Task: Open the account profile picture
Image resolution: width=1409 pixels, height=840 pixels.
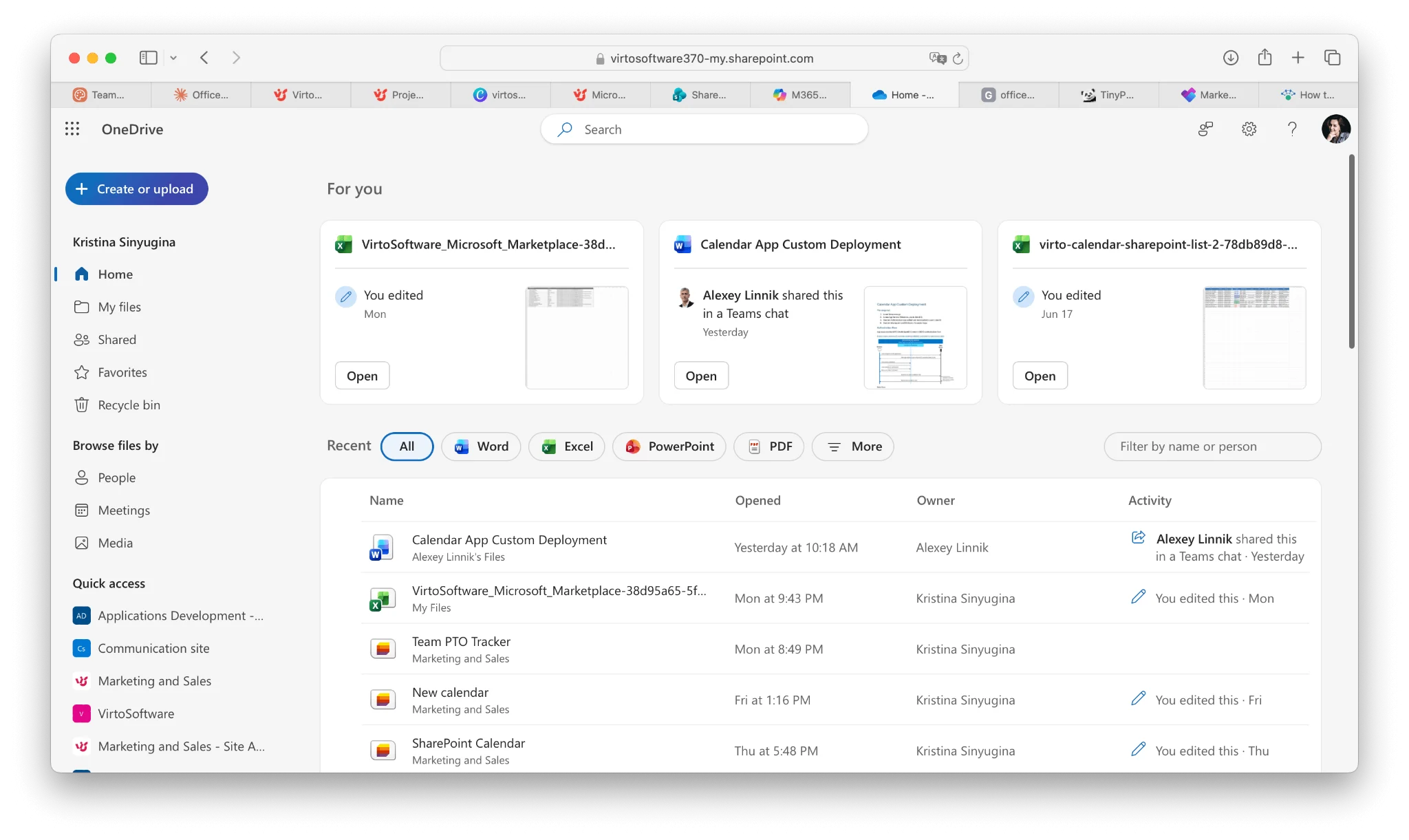Action: [1335, 129]
